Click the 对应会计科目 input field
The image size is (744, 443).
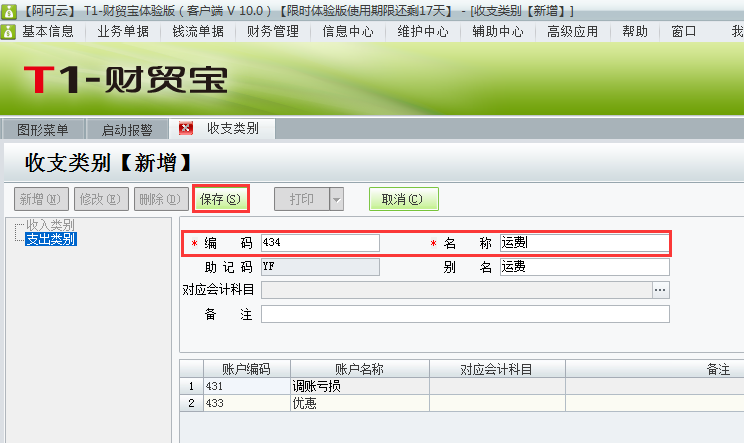pyautogui.click(x=456, y=290)
